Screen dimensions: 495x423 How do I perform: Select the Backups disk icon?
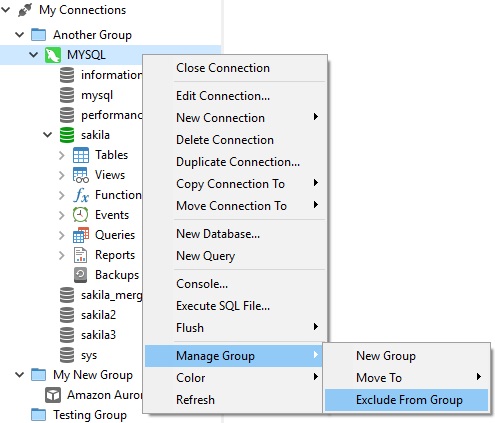(80, 275)
